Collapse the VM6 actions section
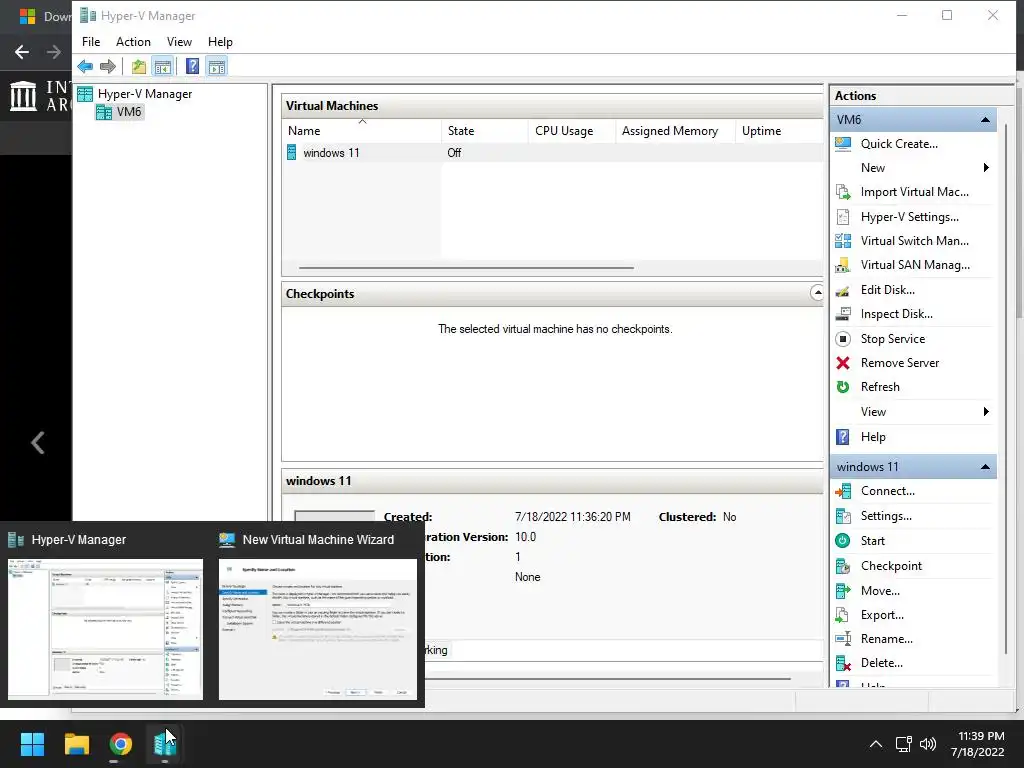The height and width of the screenshot is (768, 1024). click(x=985, y=120)
